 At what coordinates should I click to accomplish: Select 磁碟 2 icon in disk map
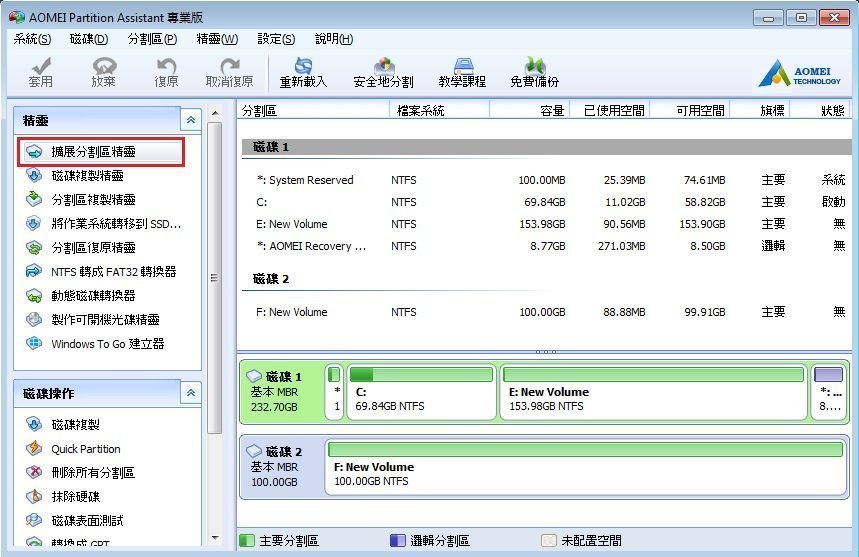tap(254, 451)
